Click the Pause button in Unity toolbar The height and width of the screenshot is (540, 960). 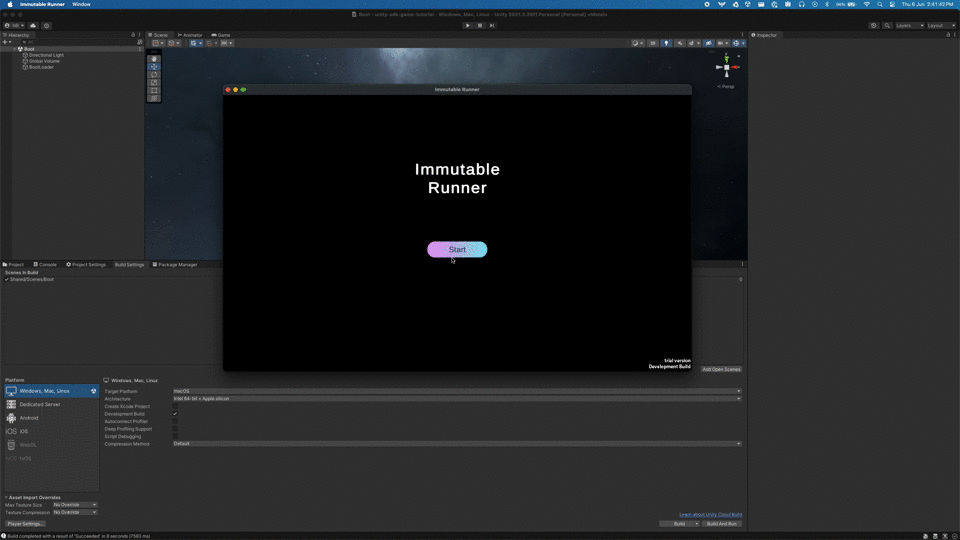[x=479, y=26]
